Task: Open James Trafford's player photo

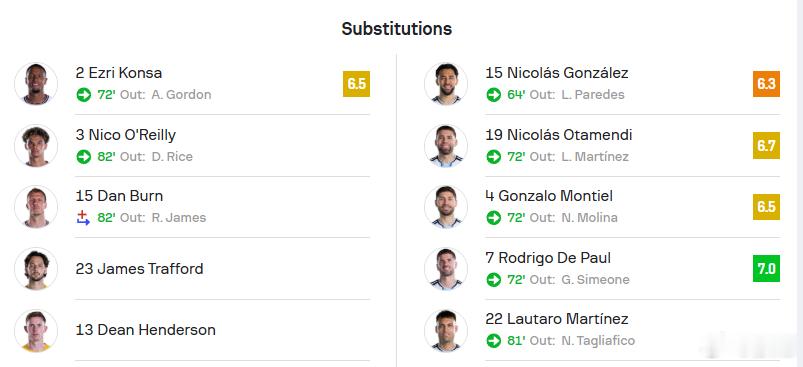Action: point(36,269)
